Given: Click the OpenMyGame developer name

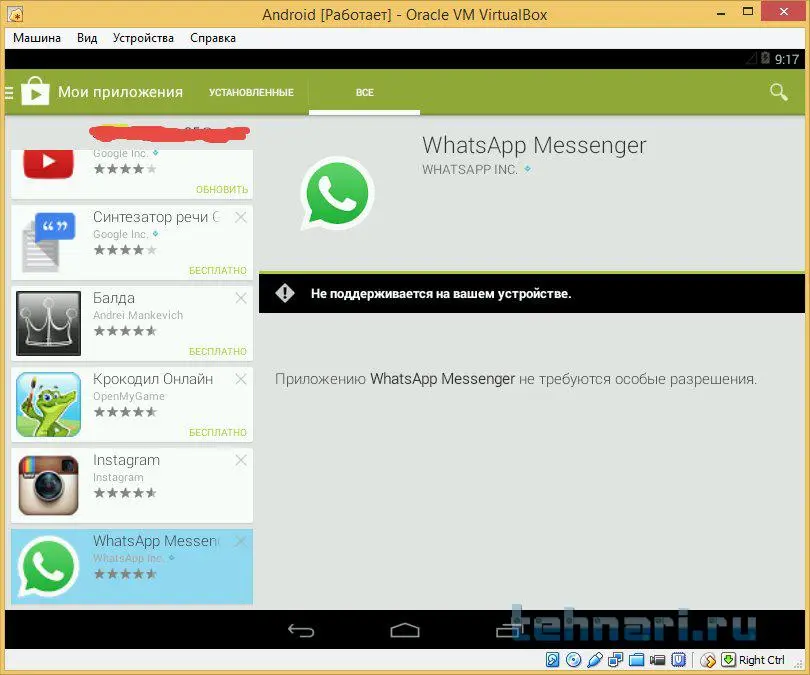Looking at the screenshot, I should (x=129, y=397).
